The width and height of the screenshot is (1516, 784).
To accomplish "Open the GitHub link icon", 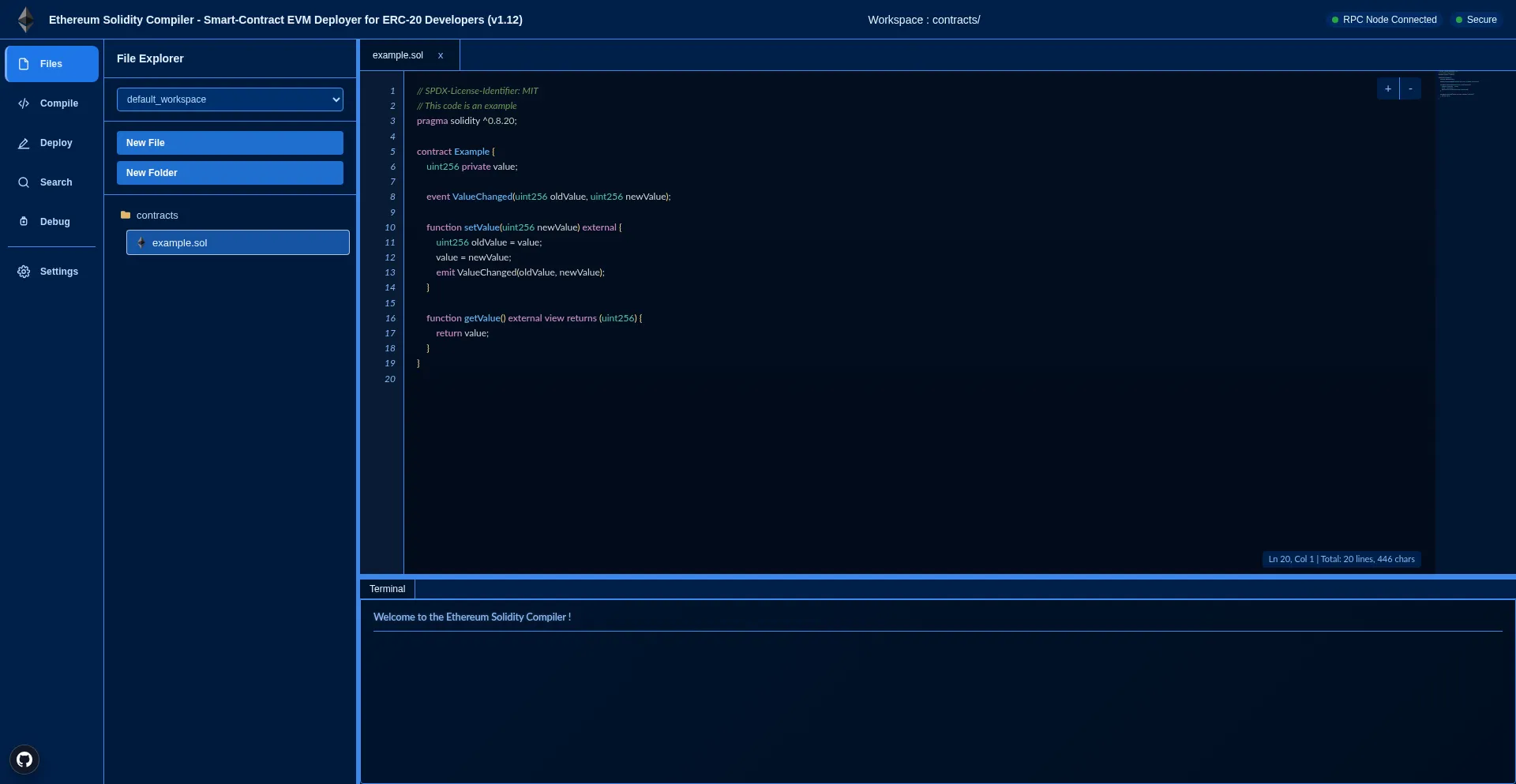I will [24, 760].
